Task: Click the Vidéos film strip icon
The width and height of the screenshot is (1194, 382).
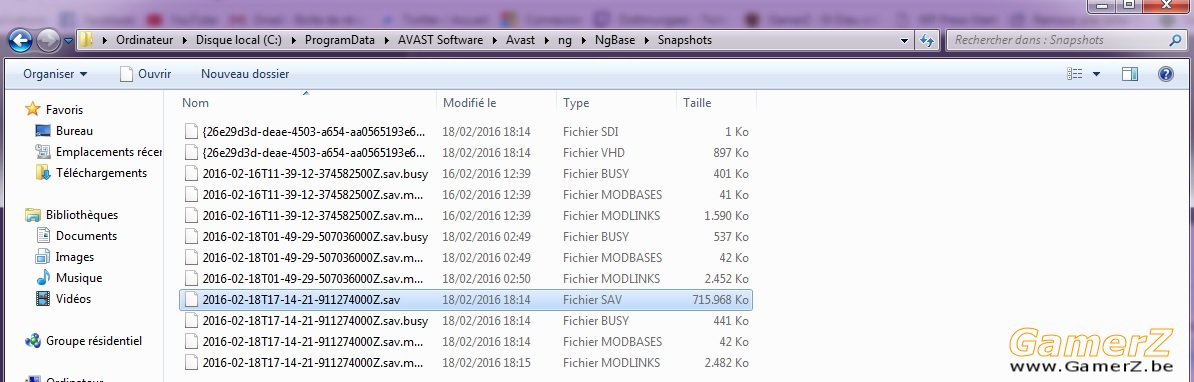Action: 43,298
